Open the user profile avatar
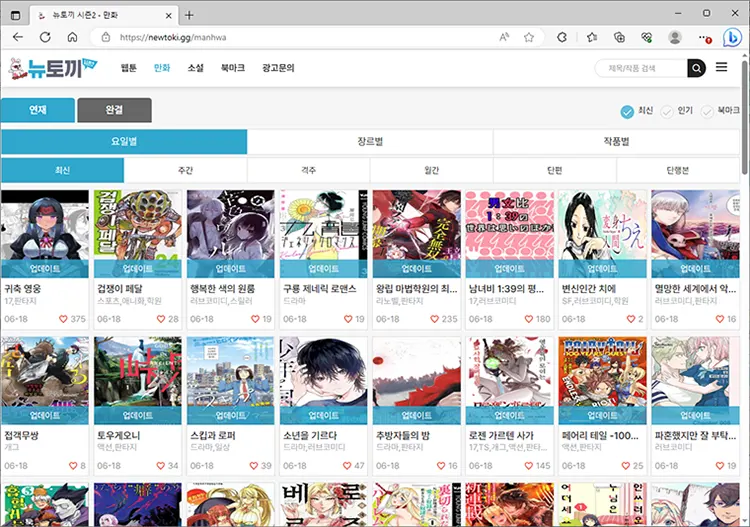The height and width of the screenshot is (527, 750). tap(675, 37)
